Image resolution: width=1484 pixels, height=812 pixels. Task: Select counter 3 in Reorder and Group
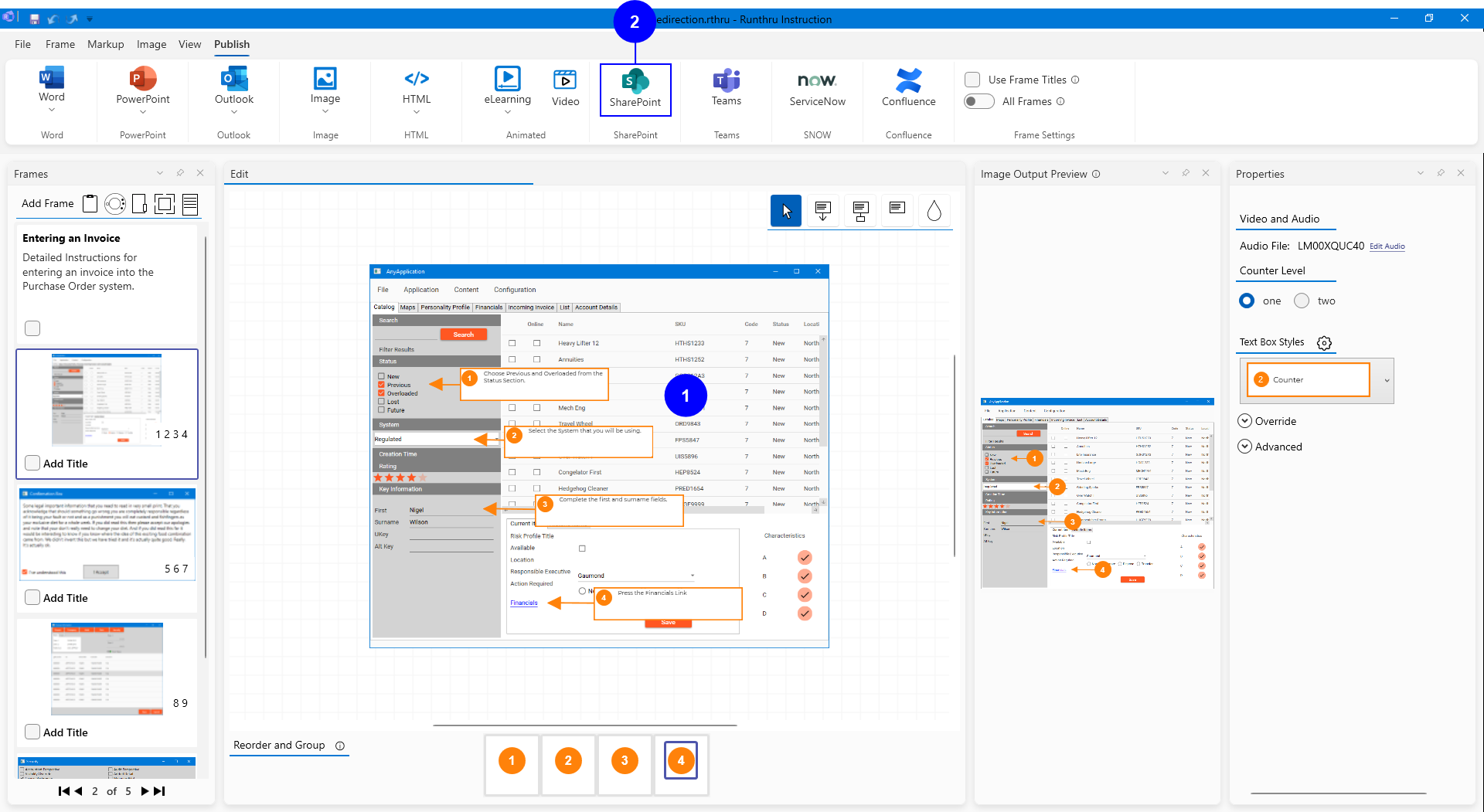coord(625,760)
